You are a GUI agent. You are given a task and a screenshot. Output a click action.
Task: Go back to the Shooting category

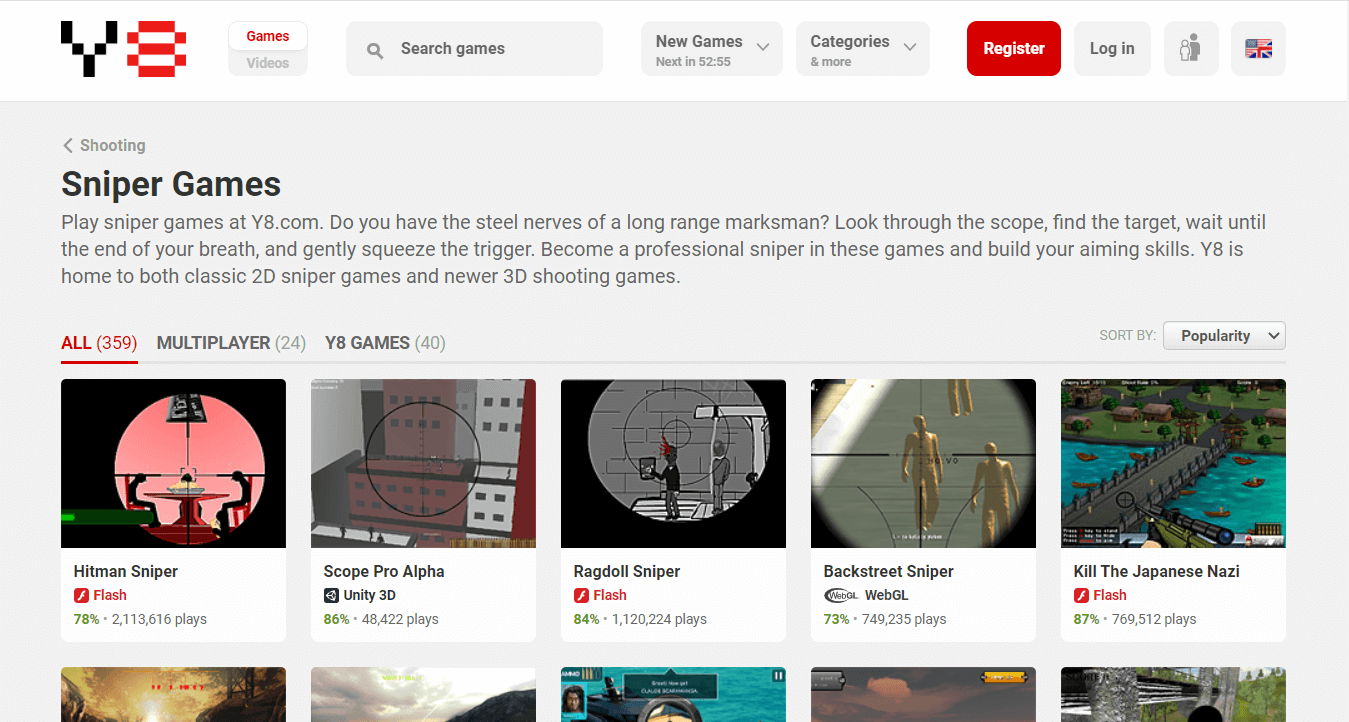coord(112,146)
